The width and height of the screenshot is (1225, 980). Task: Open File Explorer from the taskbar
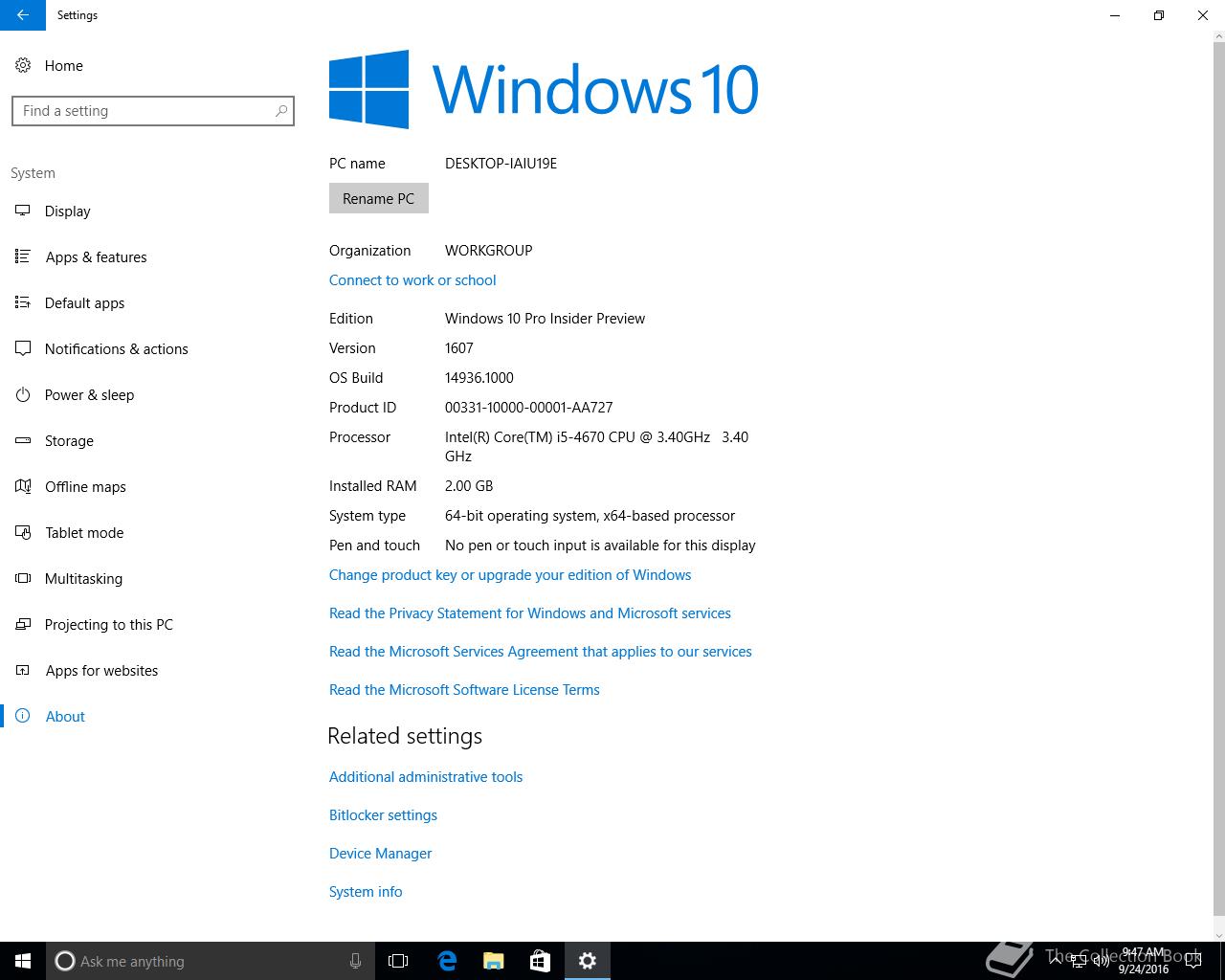point(494,961)
